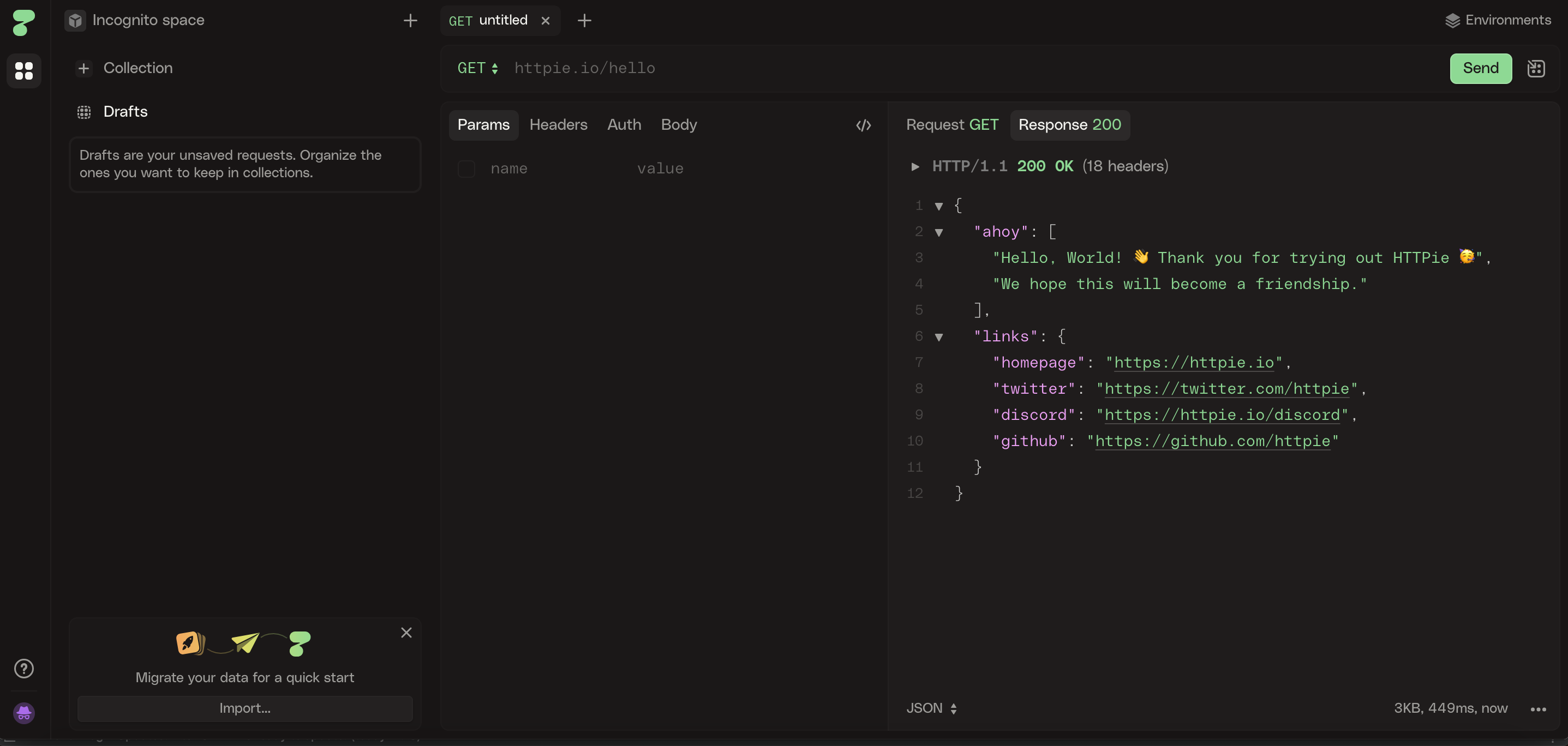
Task: Open the GET method dropdown
Action: [x=478, y=68]
